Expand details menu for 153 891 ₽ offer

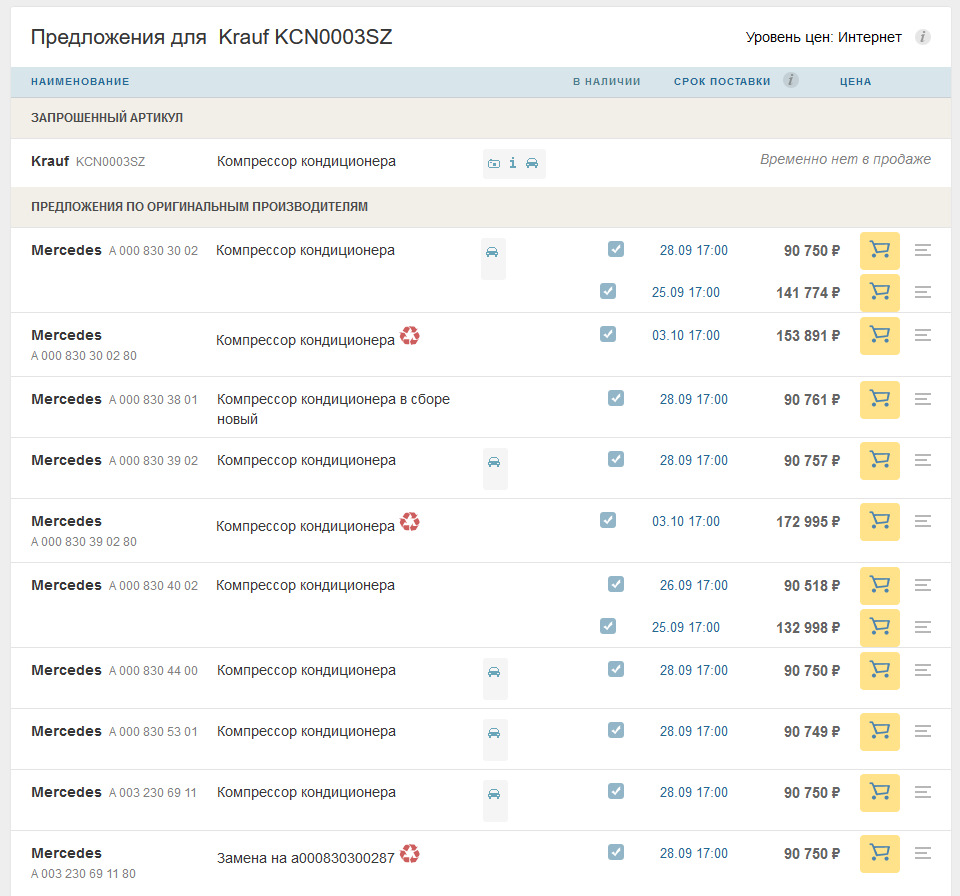(923, 335)
